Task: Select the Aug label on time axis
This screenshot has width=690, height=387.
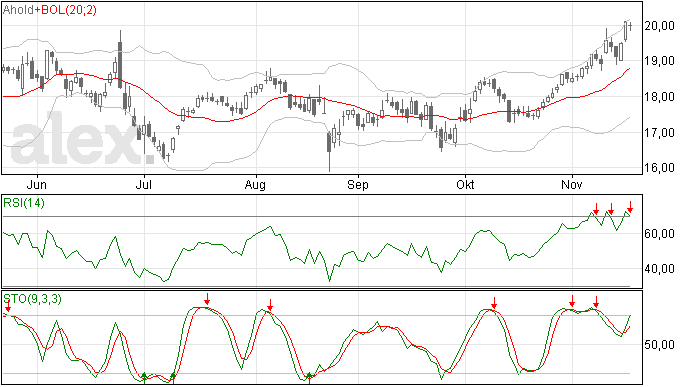Action: coord(255,185)
